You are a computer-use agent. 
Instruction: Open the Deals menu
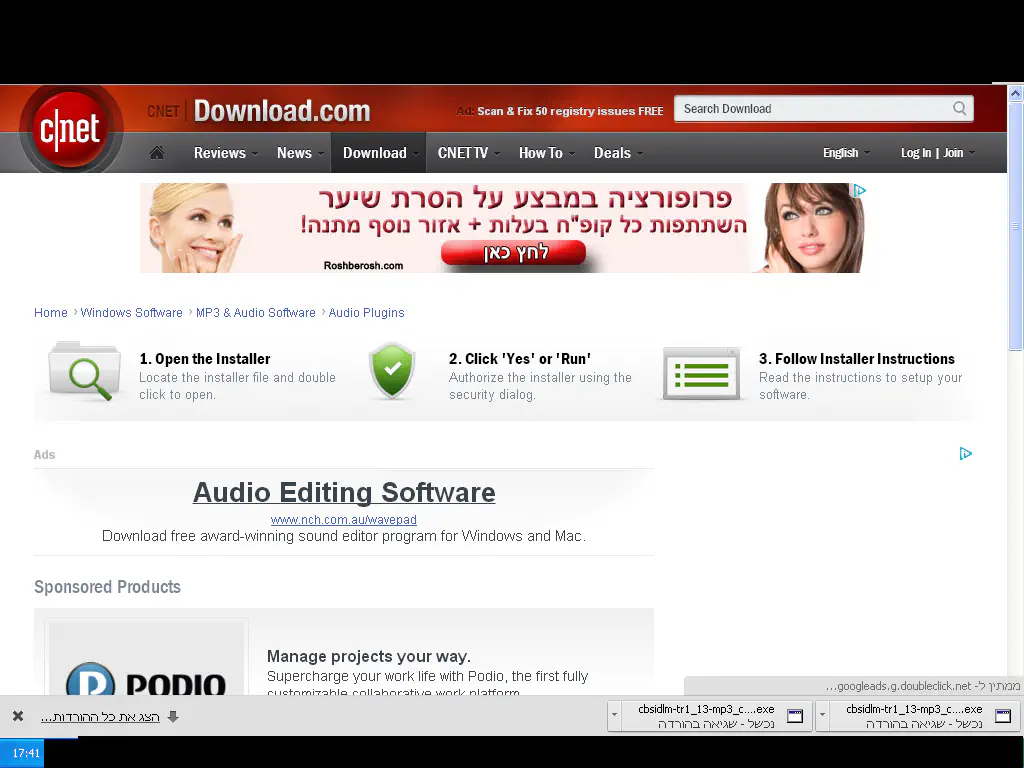617,153
